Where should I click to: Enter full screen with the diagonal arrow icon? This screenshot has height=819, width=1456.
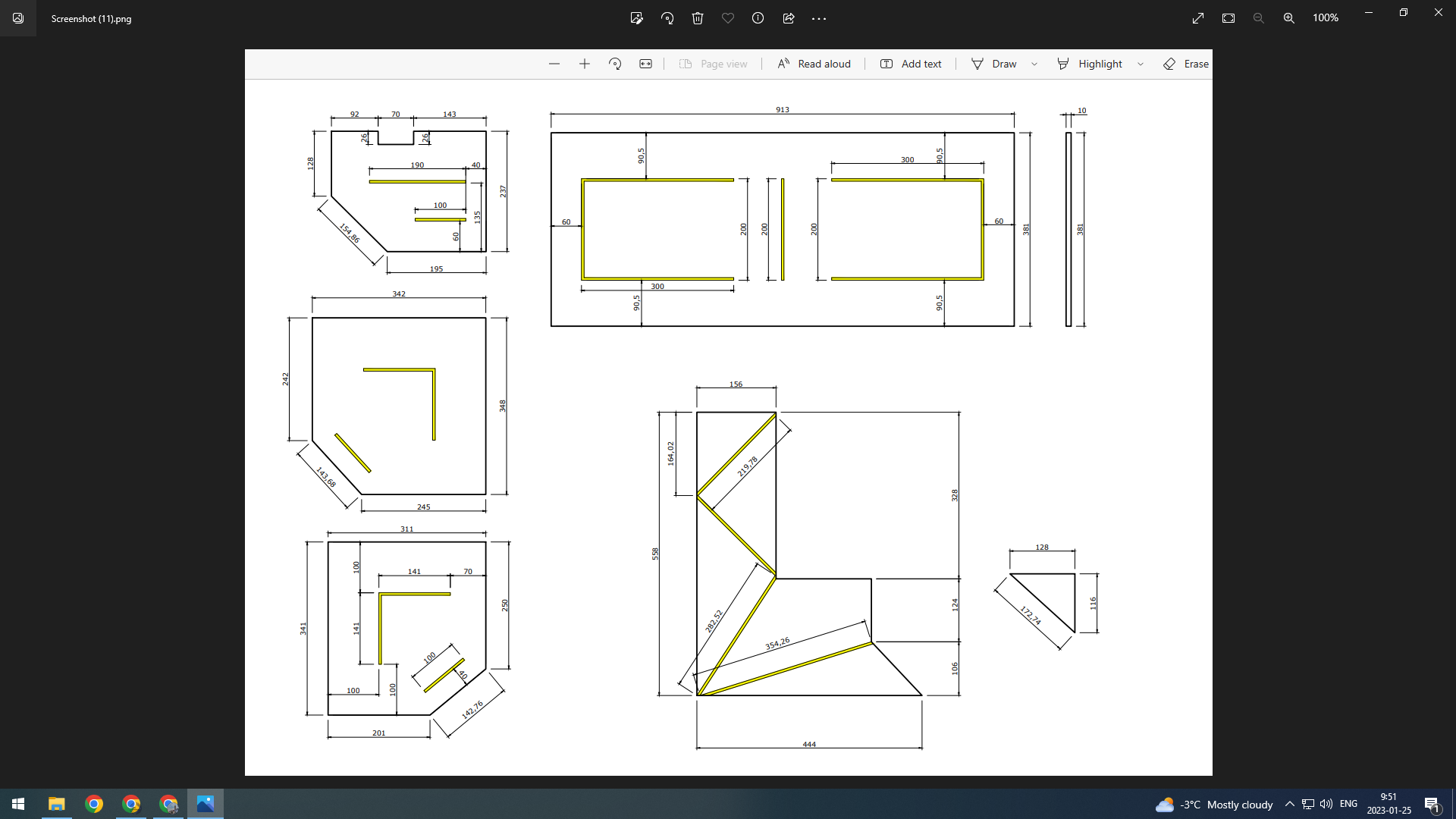(x=1198, y=18)
